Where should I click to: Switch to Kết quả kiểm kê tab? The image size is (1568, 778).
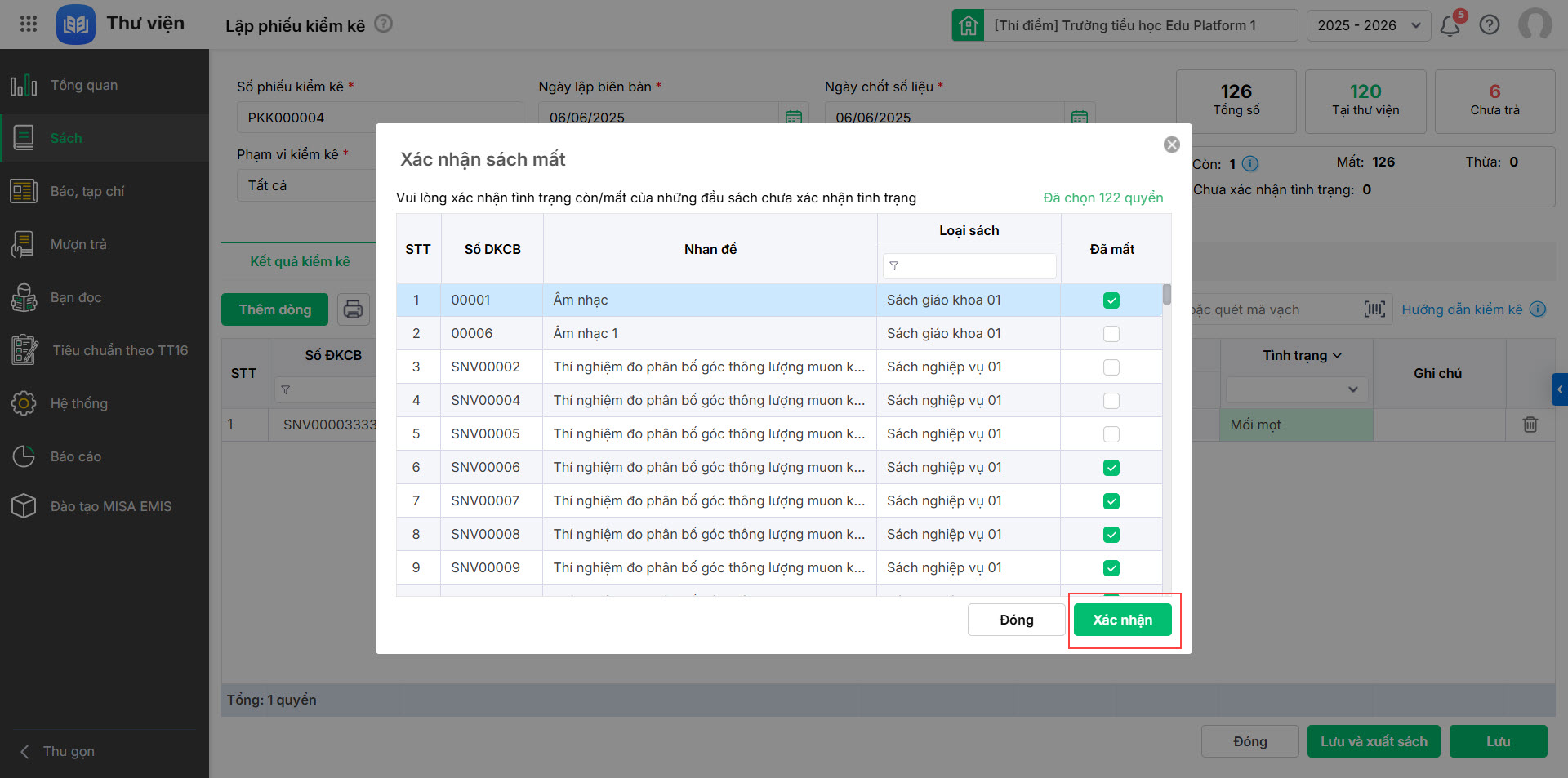[x=300, y=261]
